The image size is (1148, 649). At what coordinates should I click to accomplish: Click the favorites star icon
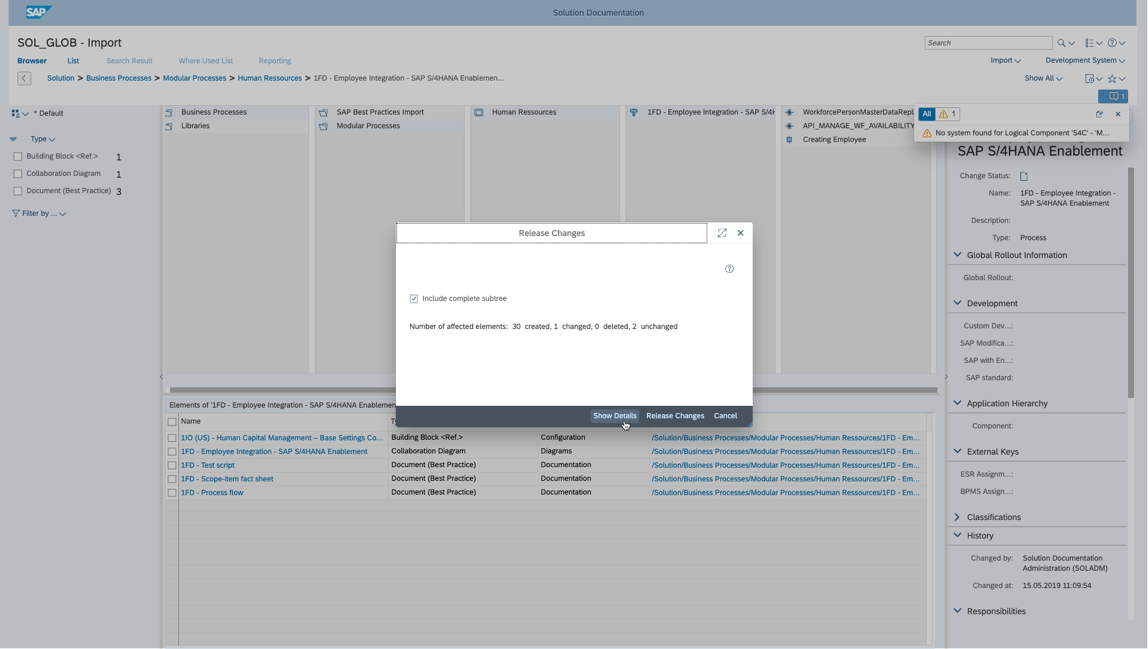click(x=1113, y=78)
